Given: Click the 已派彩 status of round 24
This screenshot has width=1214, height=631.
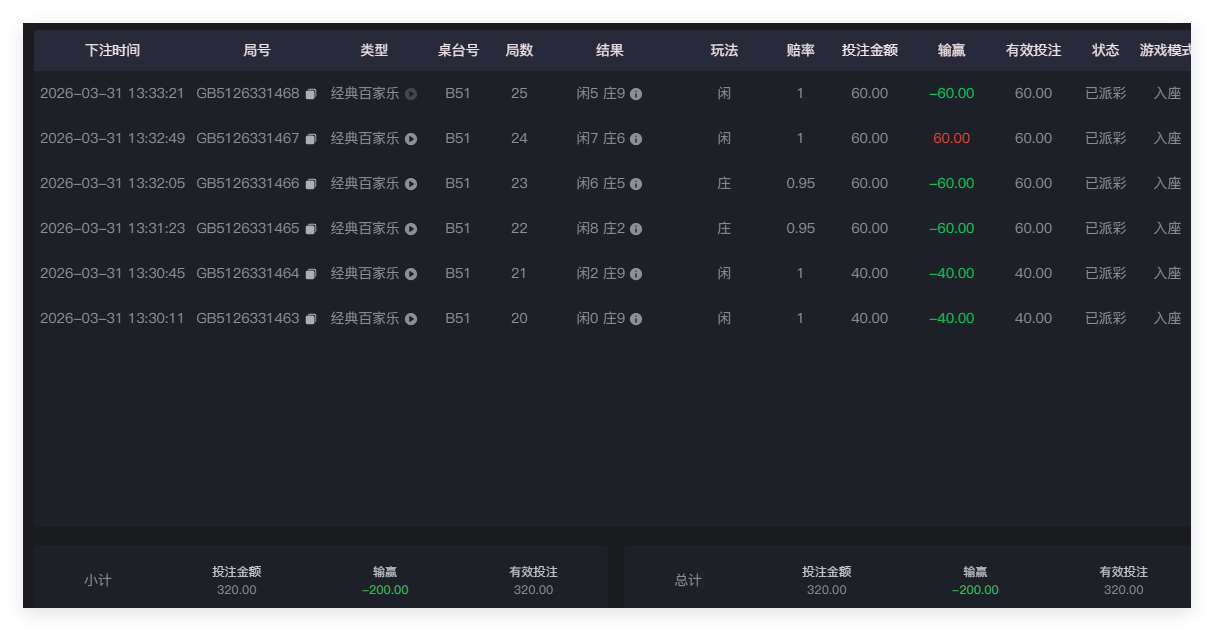Looking at the screenshot, I should click(1105, 138).
